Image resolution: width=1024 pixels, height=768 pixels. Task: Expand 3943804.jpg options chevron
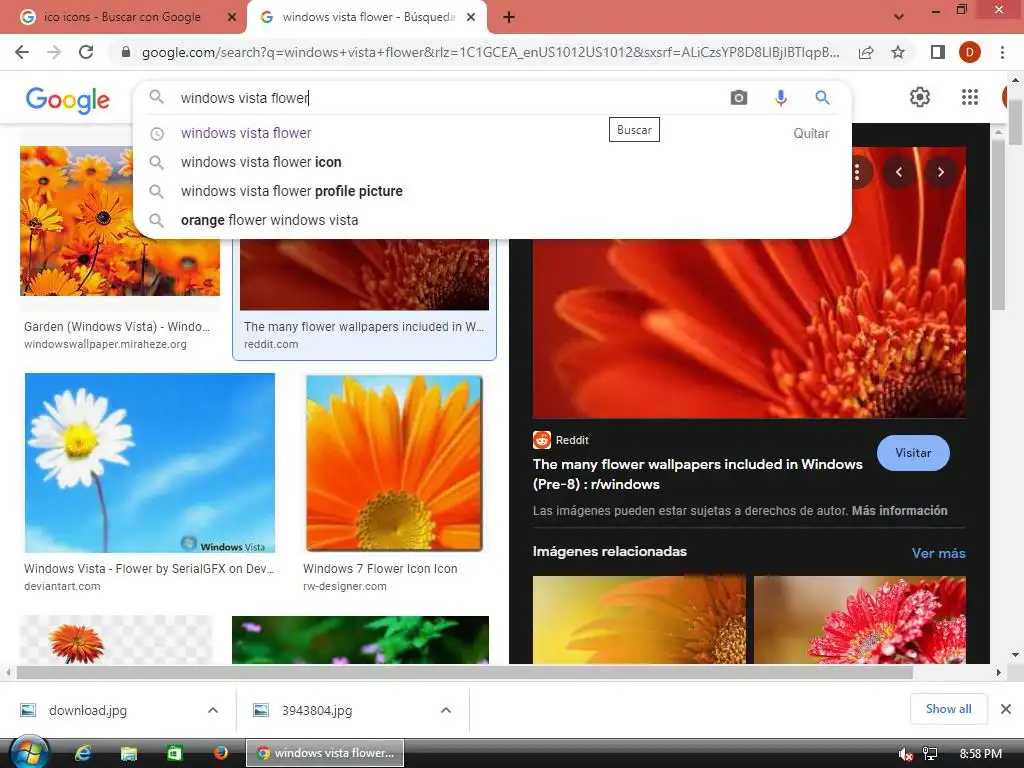(x=446, y=710)
